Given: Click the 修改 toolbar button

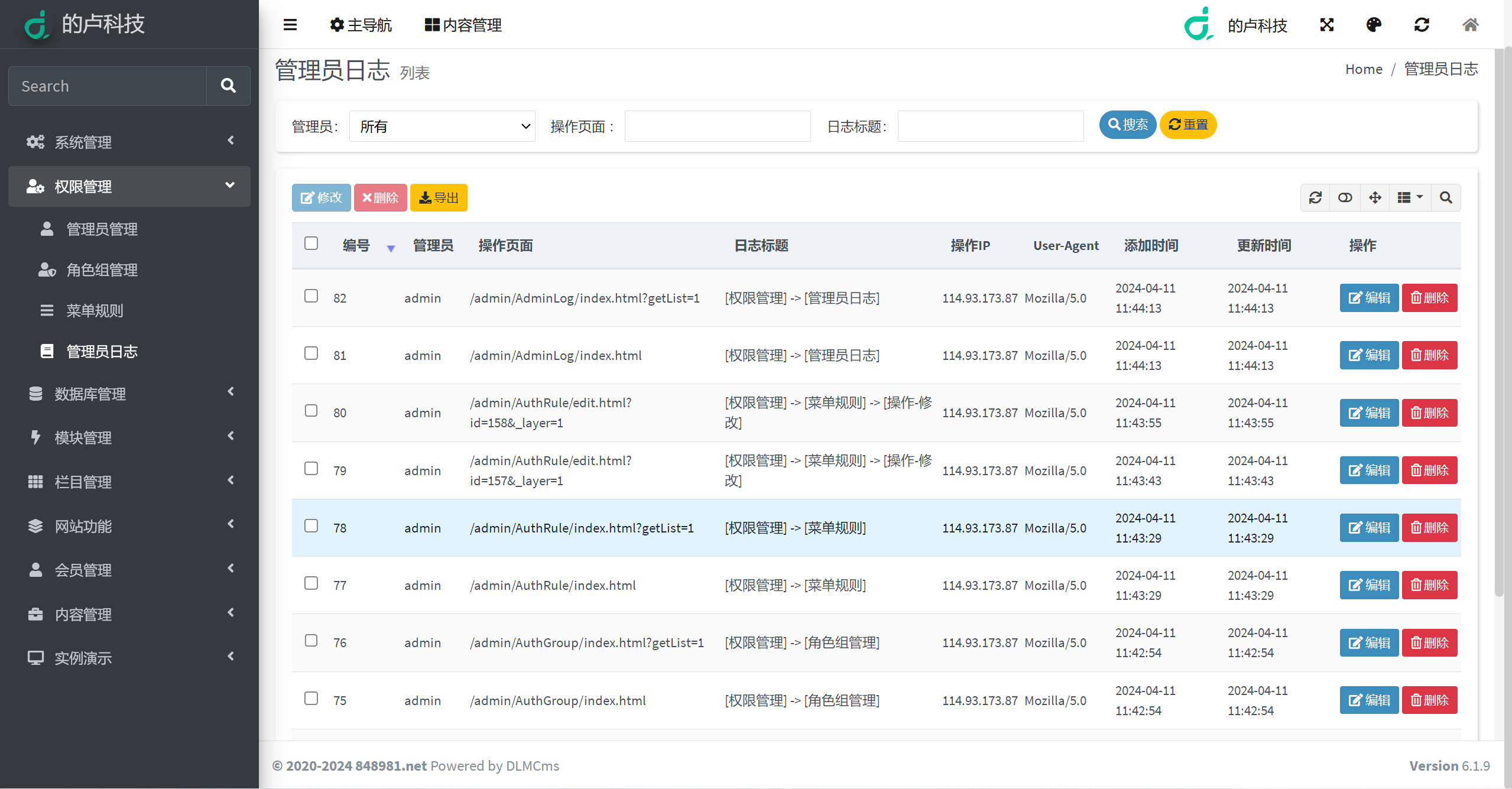Looking at the screenshot, I should [x=321, y=197].
